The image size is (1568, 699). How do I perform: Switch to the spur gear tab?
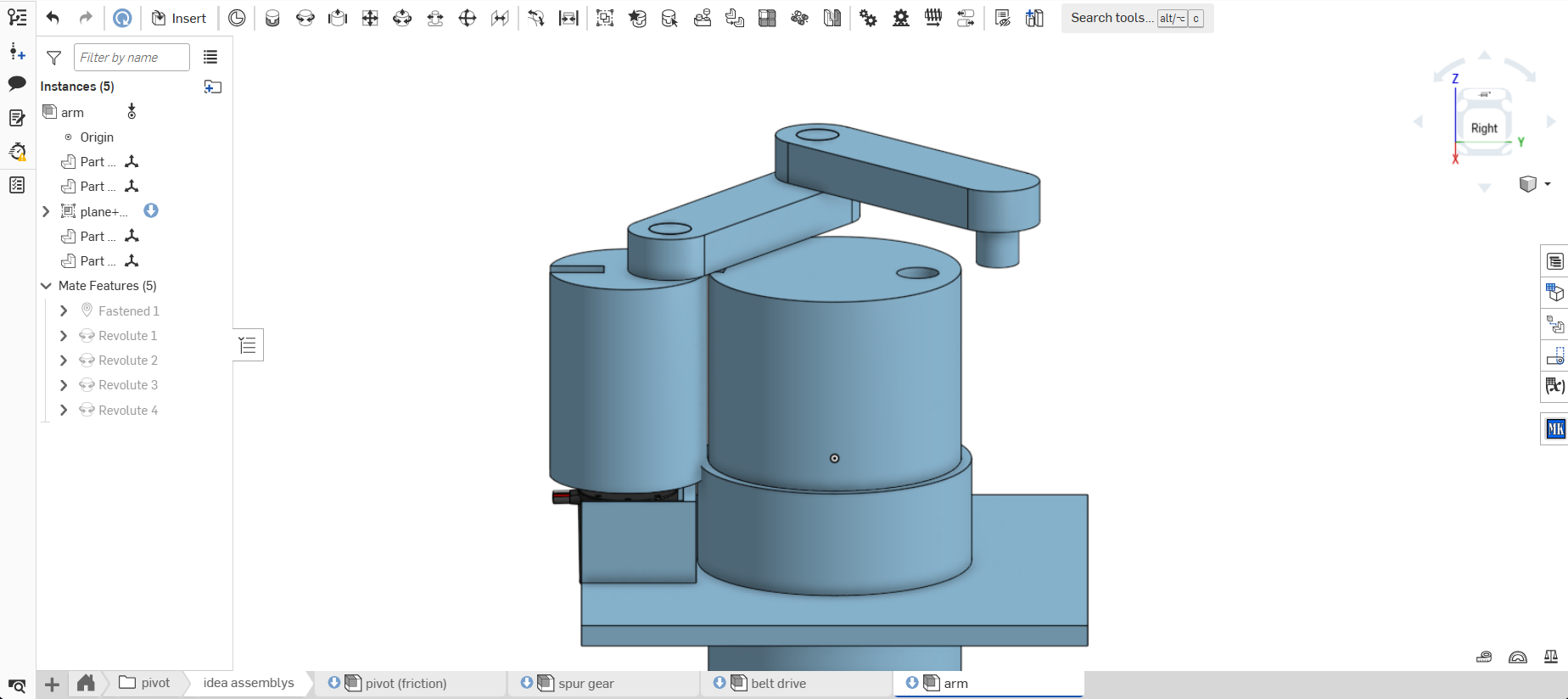585,684
